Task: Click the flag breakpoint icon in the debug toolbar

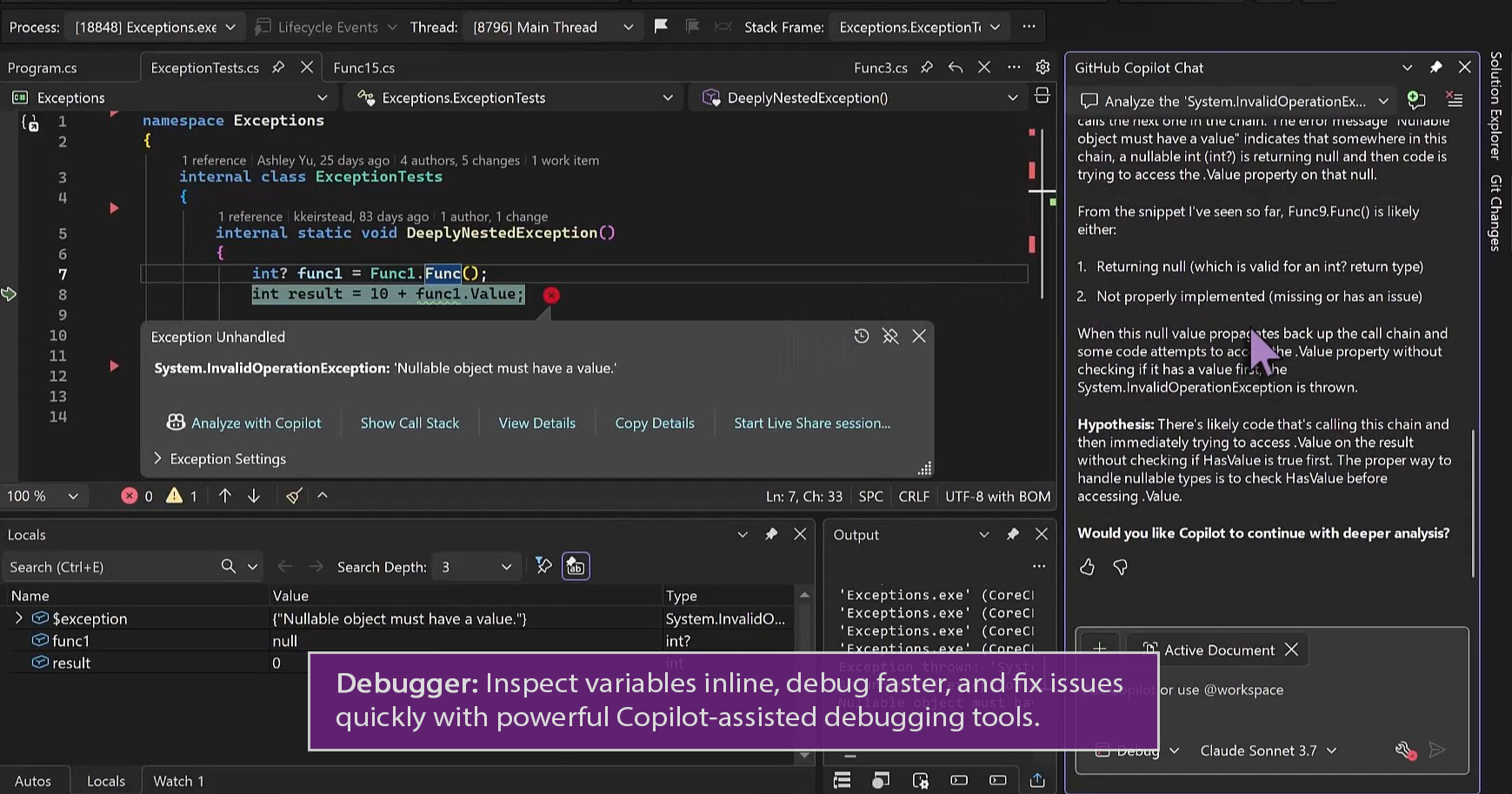Action: click(662, 26)
